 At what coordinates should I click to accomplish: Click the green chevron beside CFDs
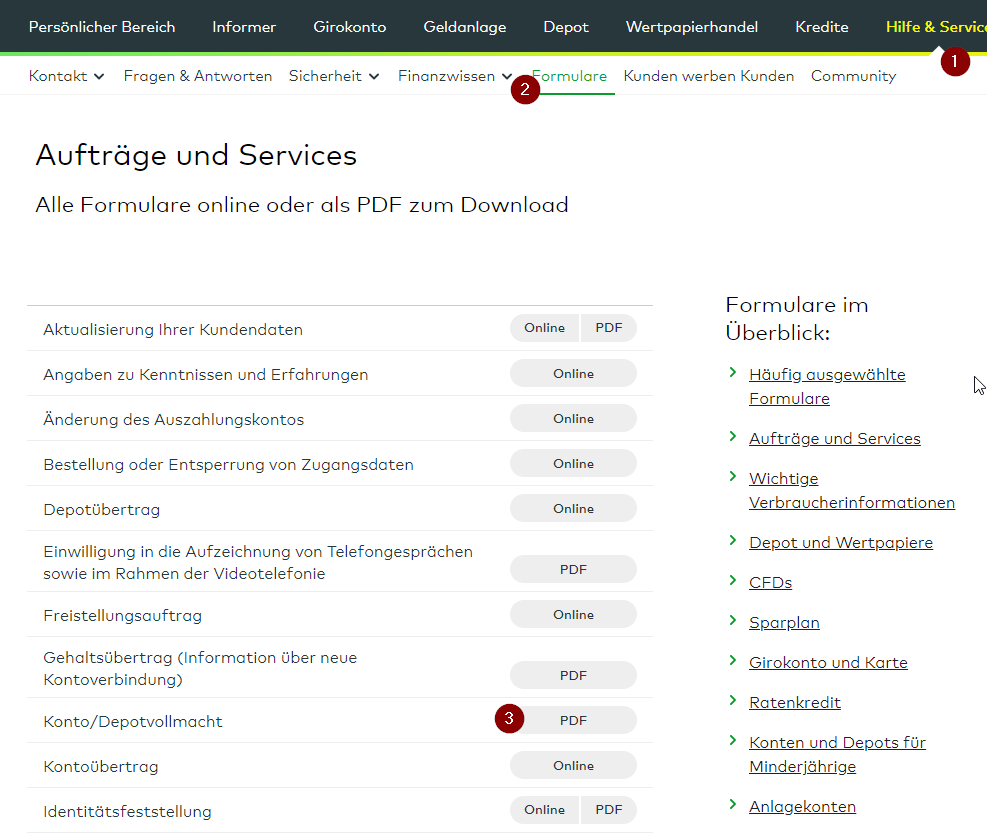[x=733, y=581]
